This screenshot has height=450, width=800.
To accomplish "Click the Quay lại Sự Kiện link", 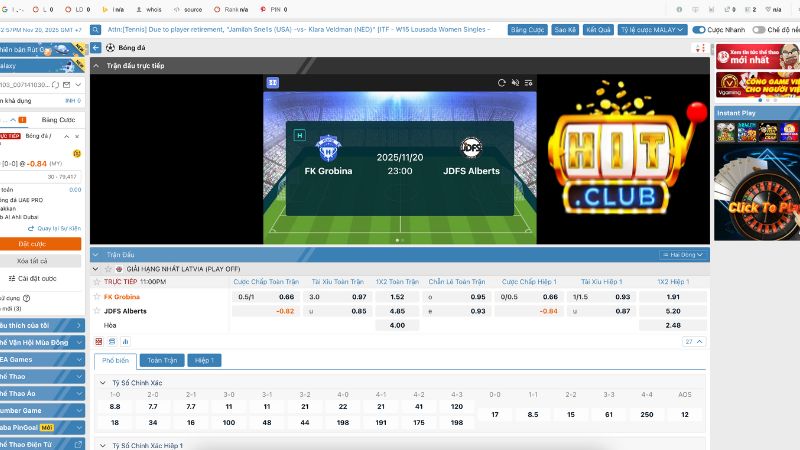I will tap(54, 229).
